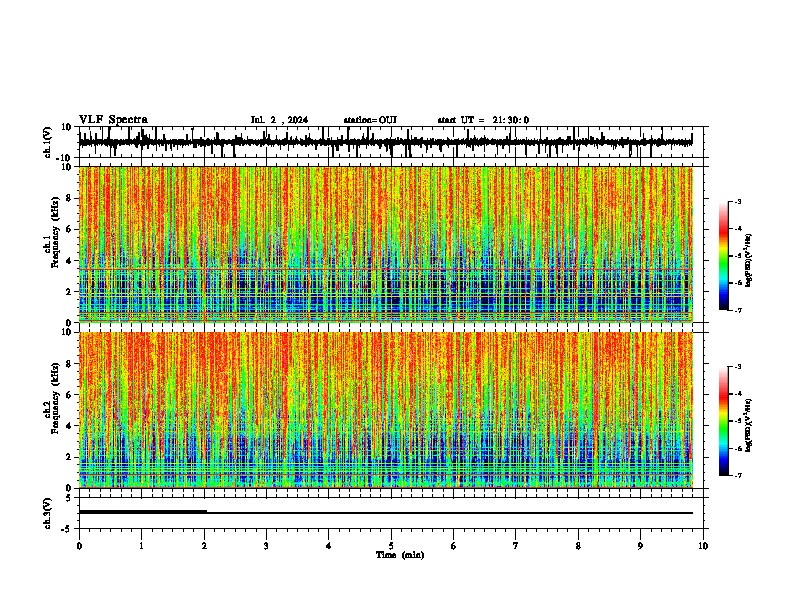Click the "Time (min)" axis label
792x612 pixels.
click(x=400, y=555)
